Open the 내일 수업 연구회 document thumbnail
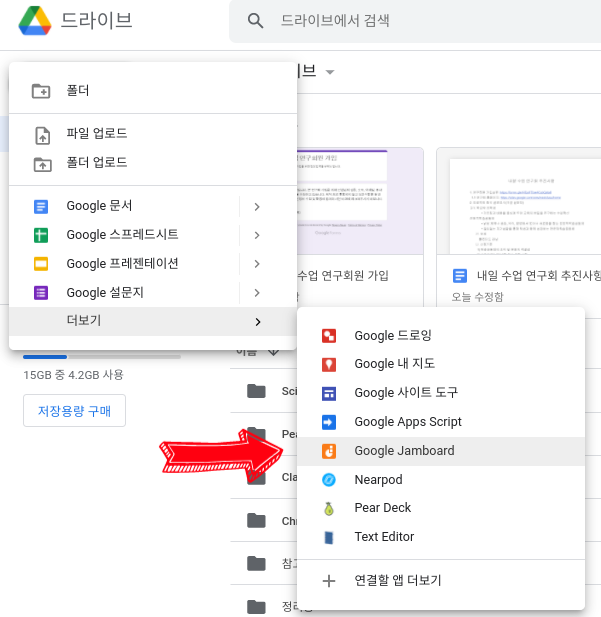The height and width of the screenshot is (617, 601). (519, 201)
